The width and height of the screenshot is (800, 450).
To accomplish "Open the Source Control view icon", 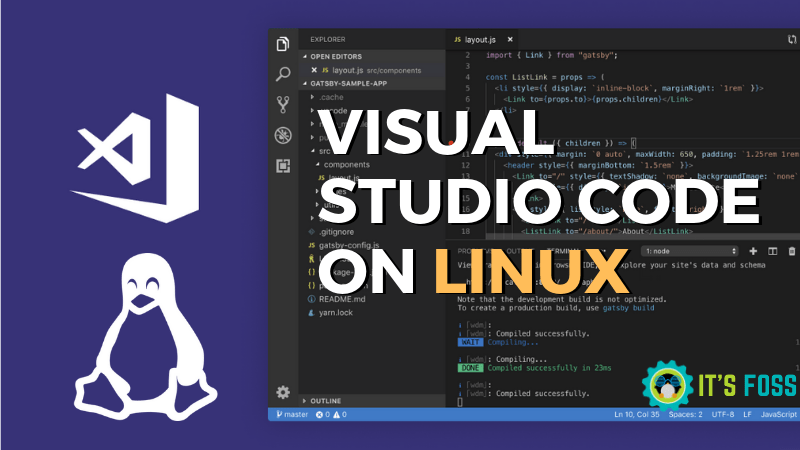I will 283,105.
